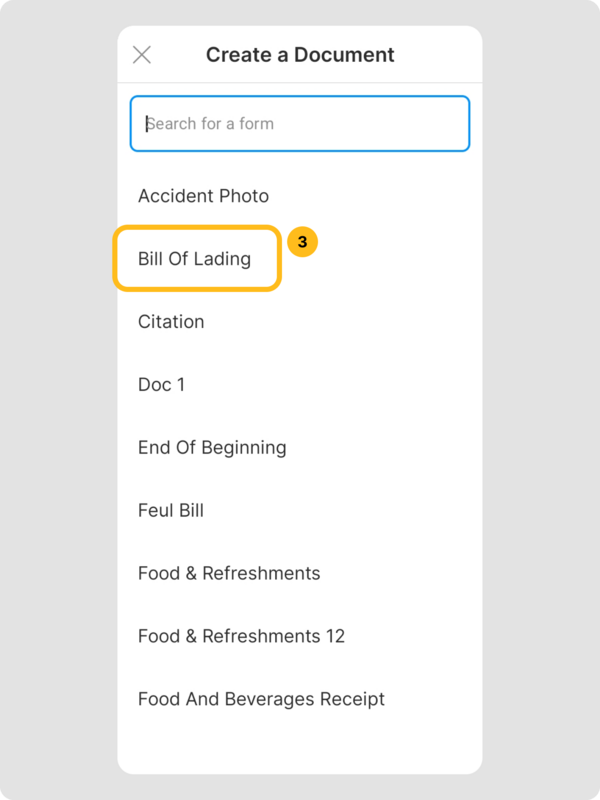This screenshot has height=800, width=600.
Task: Pick the Doc 1 form
Action: click(161, 385)
